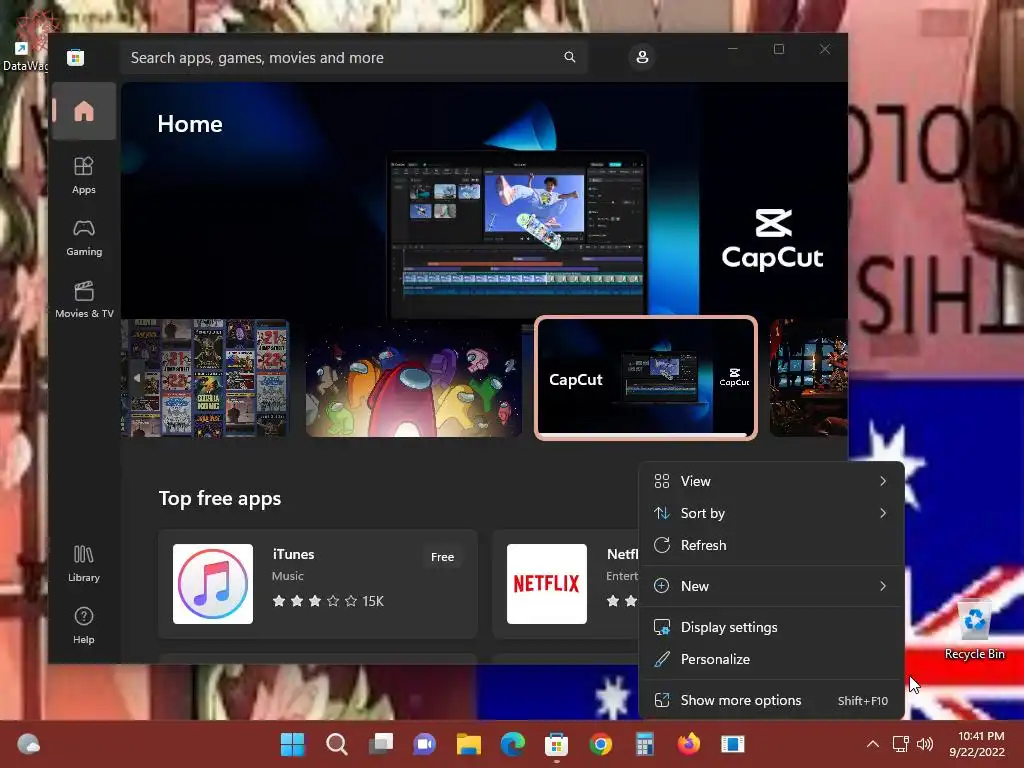Launch Microsoft Edge from taskbar
The width and height of the screenshot is (1024, 768).
pos(513,744)
